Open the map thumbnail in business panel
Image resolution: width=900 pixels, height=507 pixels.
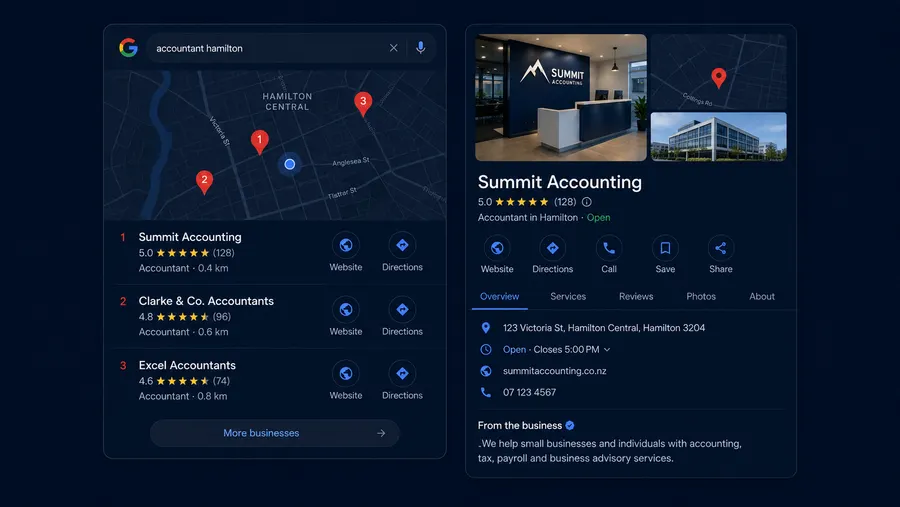pyautogui.click(x=719, y=71)
